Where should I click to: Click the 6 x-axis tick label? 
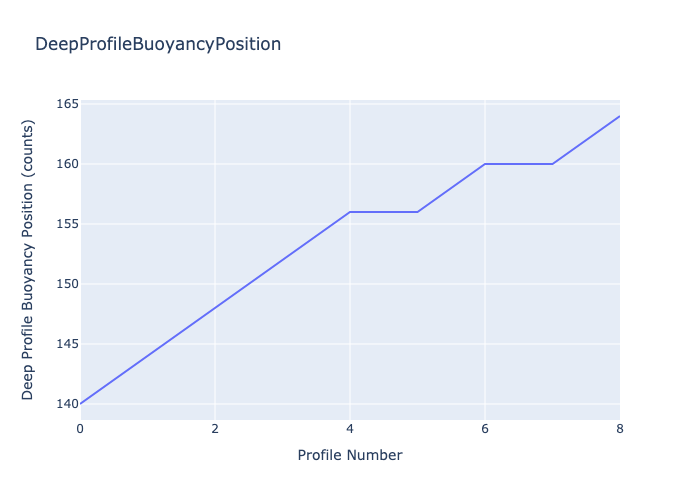click(x=485, y=429)
